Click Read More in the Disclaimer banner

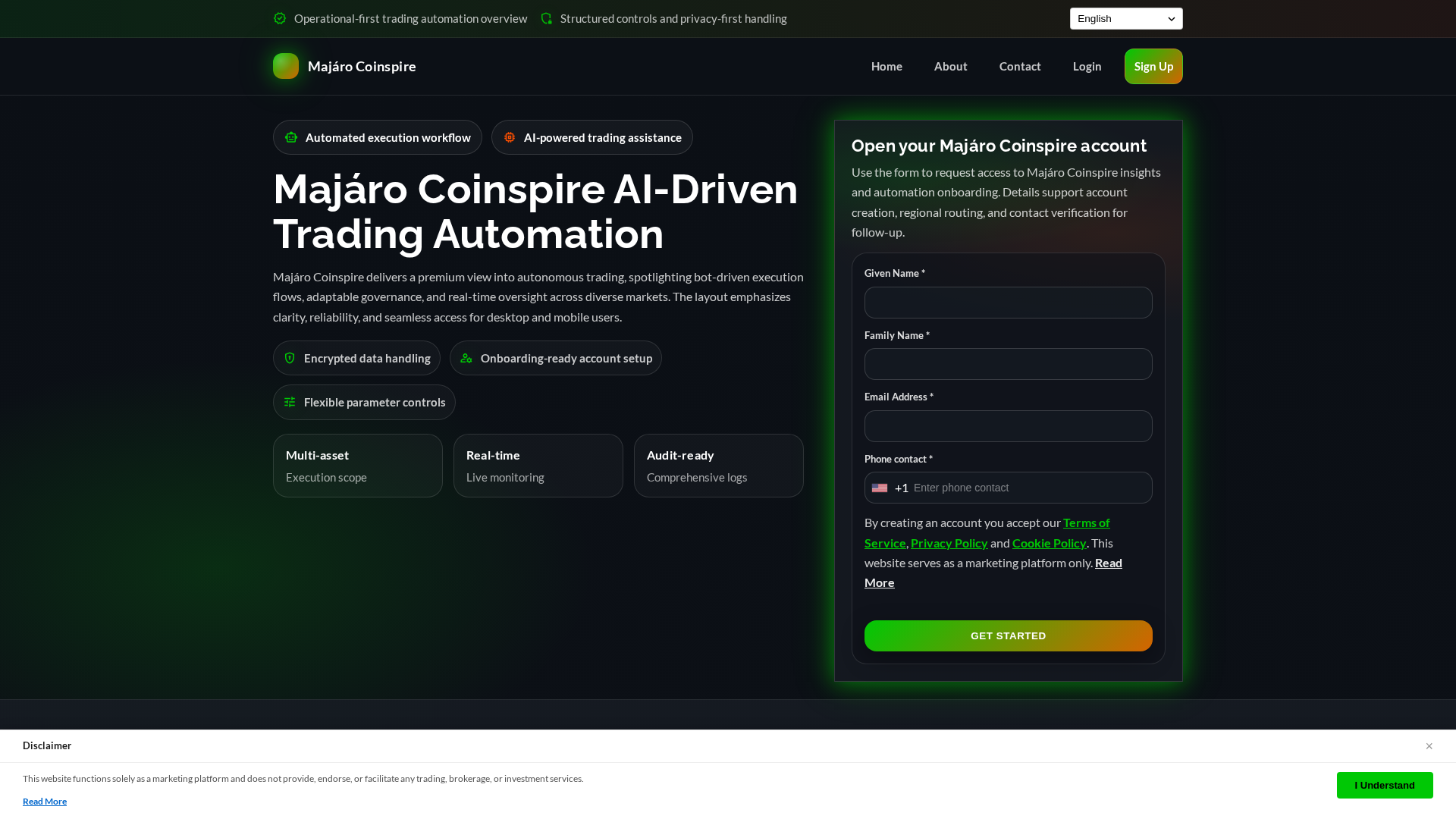tap(45, 802)
